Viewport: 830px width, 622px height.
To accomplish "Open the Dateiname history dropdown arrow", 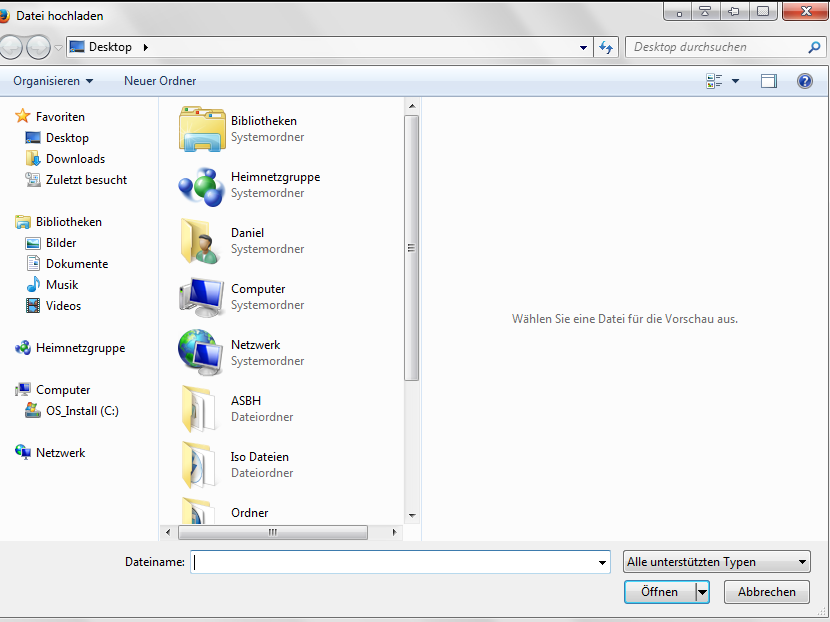I will click(x=602, y=563).
